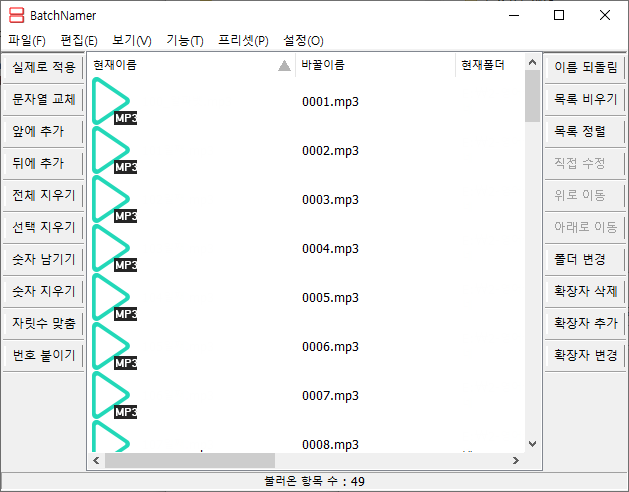The width and height of the screenshot is (629, 492).
Task: Click the BatchNamer app icon in title bar
Action: tap(16, 15)
